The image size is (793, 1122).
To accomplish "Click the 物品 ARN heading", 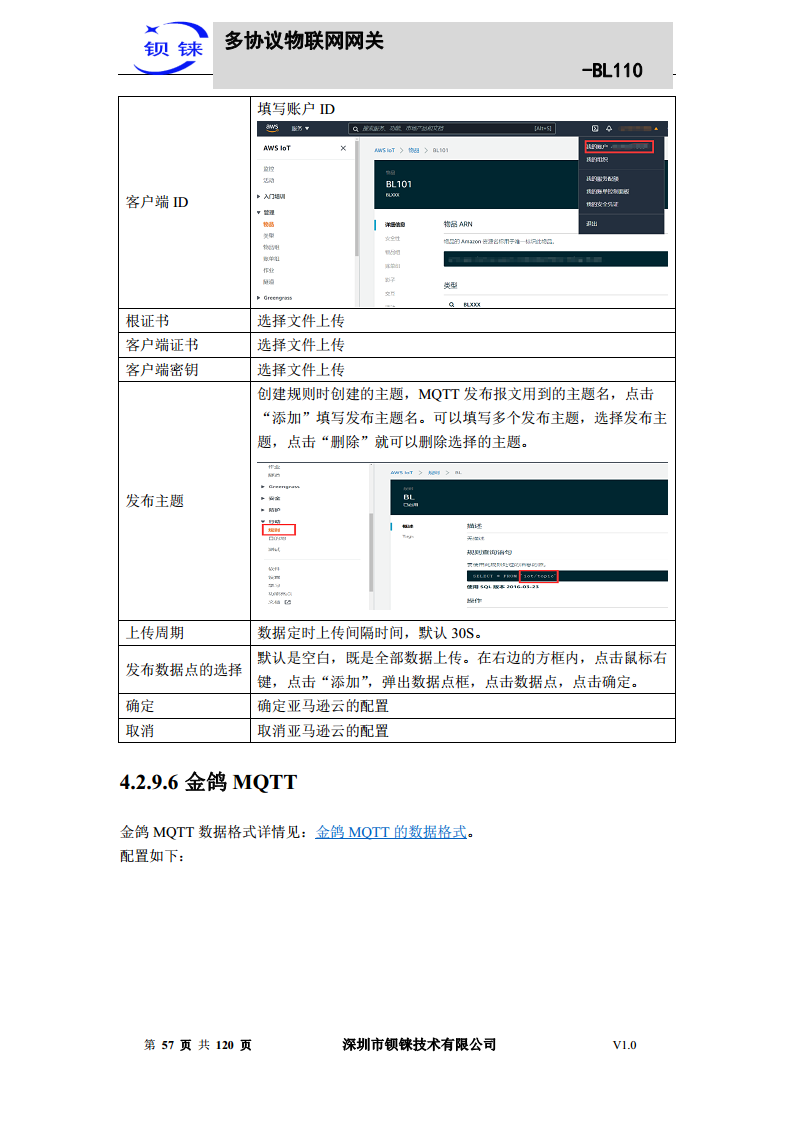I will coord(458,224).
